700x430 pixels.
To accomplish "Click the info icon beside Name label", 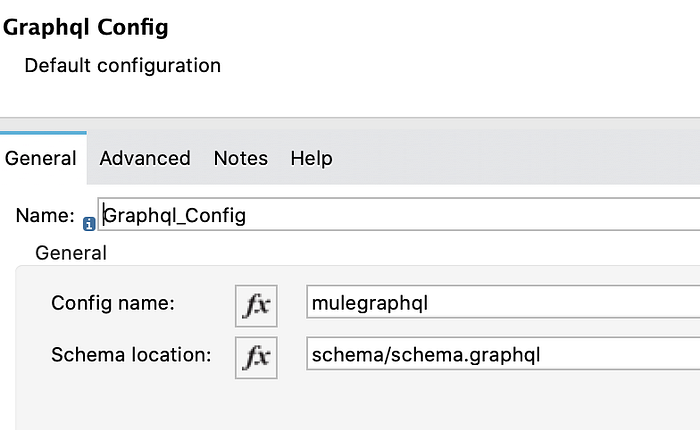I will 89,224.
